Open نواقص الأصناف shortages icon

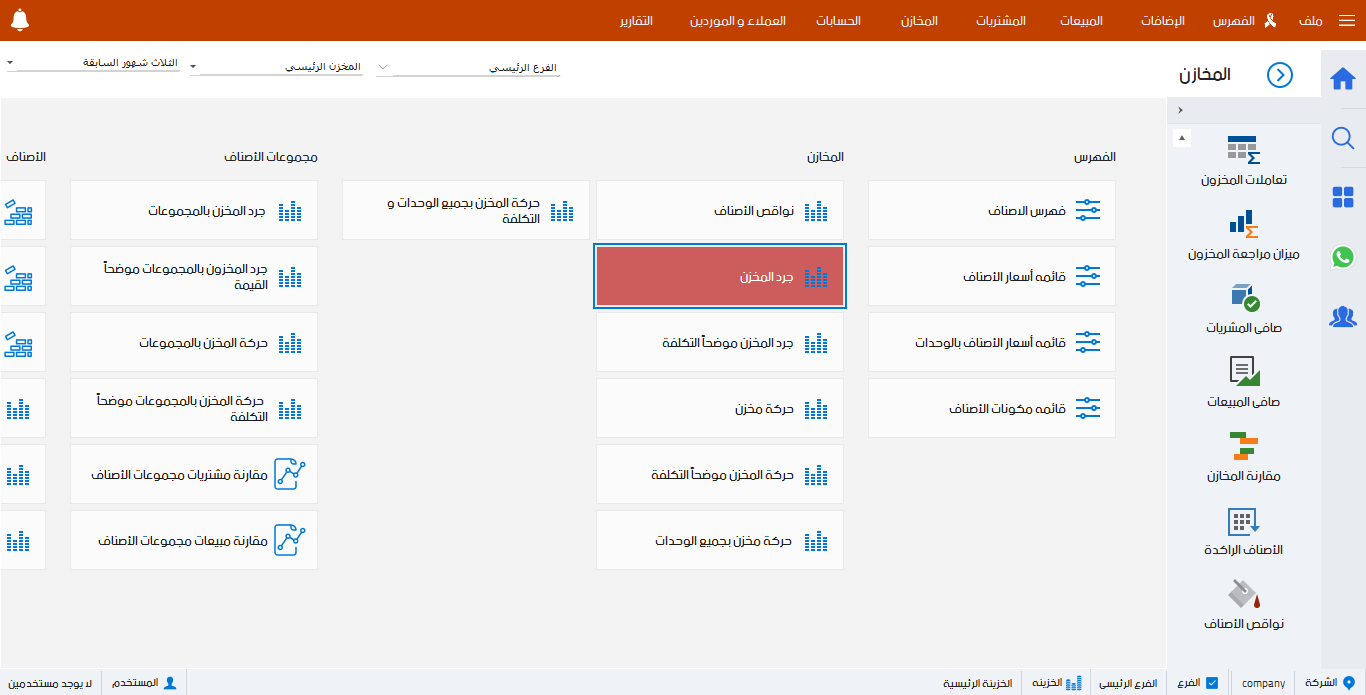[x=1243, y=600]
